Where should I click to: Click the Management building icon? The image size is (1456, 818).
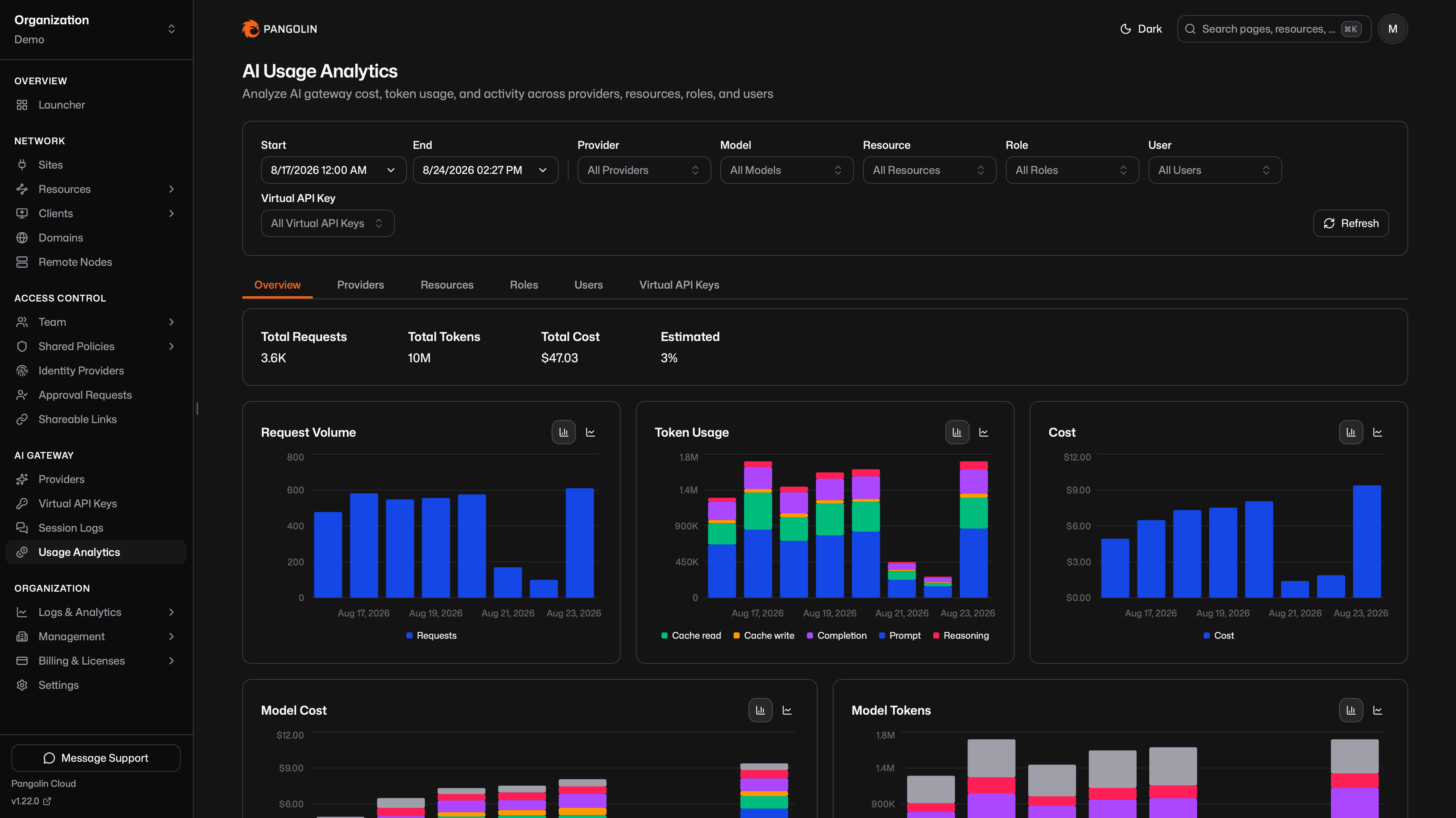22,636
